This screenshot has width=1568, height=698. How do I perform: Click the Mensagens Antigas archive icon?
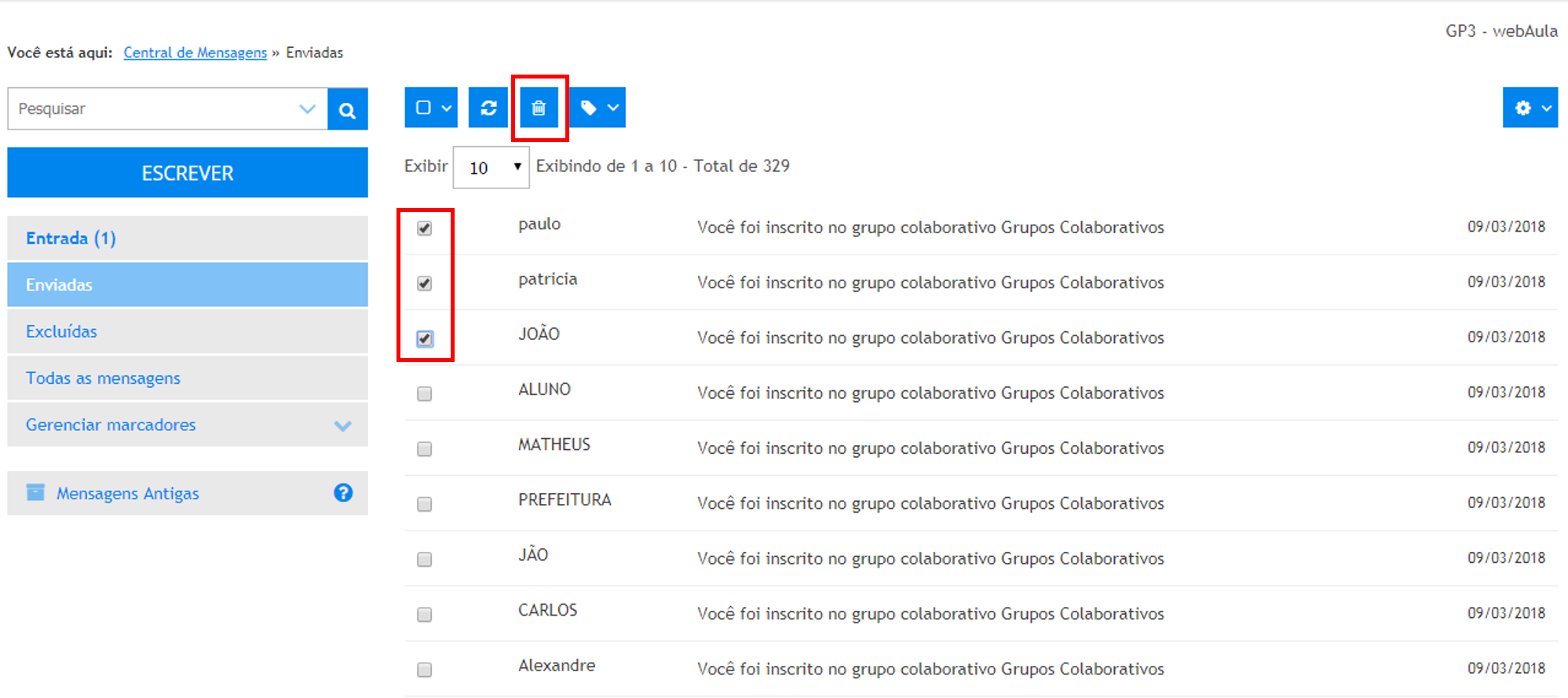(35, 492)
